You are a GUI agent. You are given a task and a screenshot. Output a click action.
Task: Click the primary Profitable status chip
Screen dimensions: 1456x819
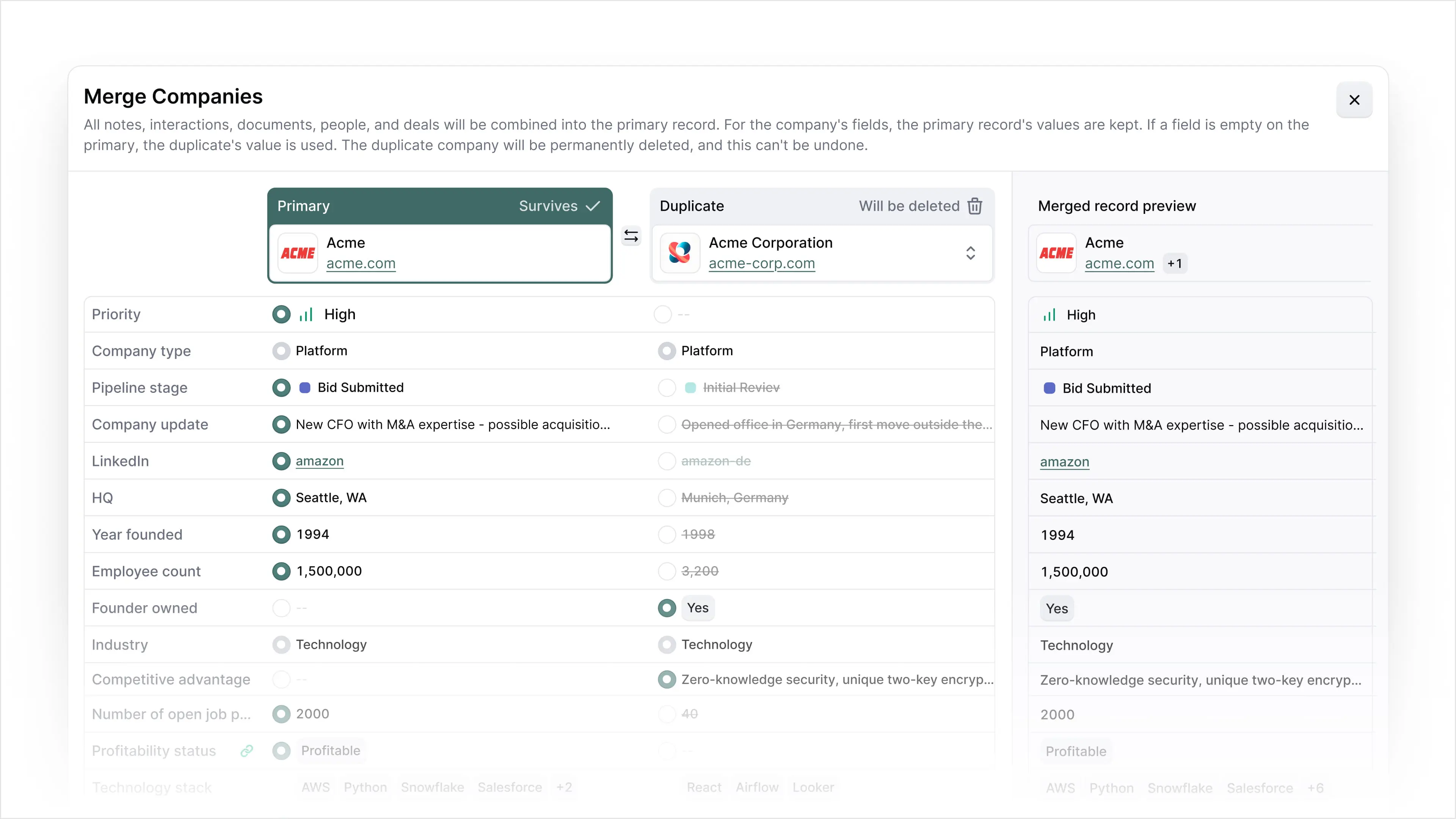331,751
